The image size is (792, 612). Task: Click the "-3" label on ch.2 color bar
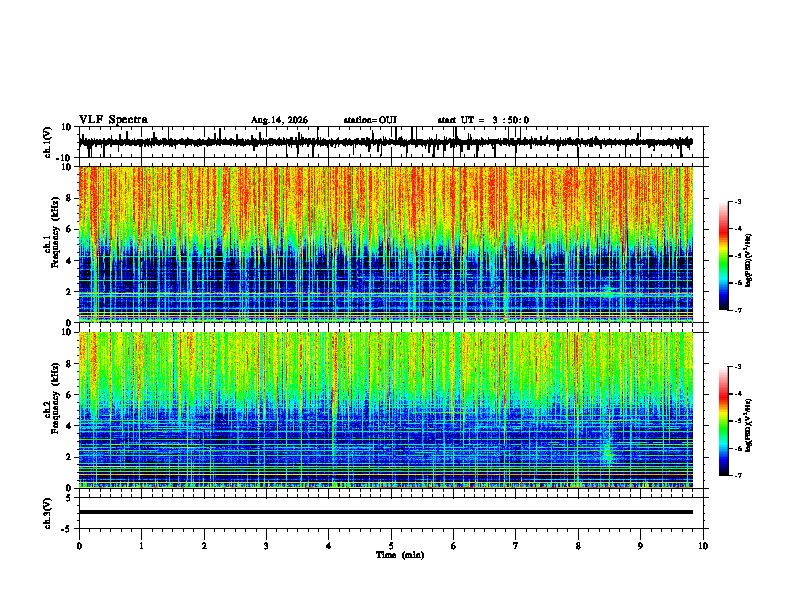pyautogui.click(x=738, y=367)
